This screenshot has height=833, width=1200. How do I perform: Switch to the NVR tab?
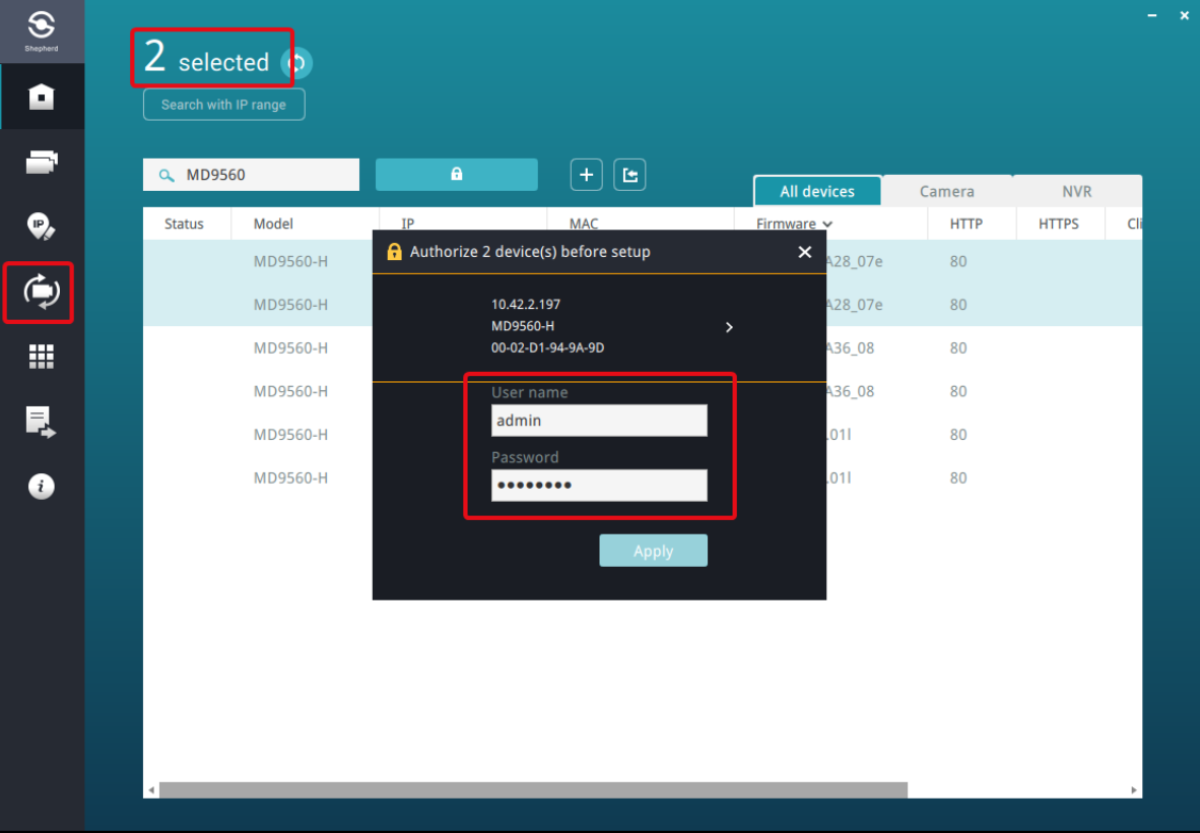[x=1076, y=191]
